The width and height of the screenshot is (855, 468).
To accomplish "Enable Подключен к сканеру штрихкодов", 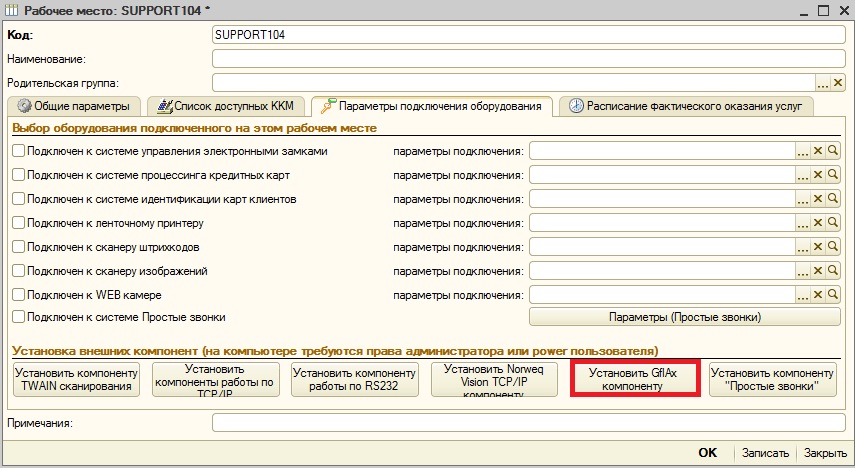I will [x=19, y=247].
